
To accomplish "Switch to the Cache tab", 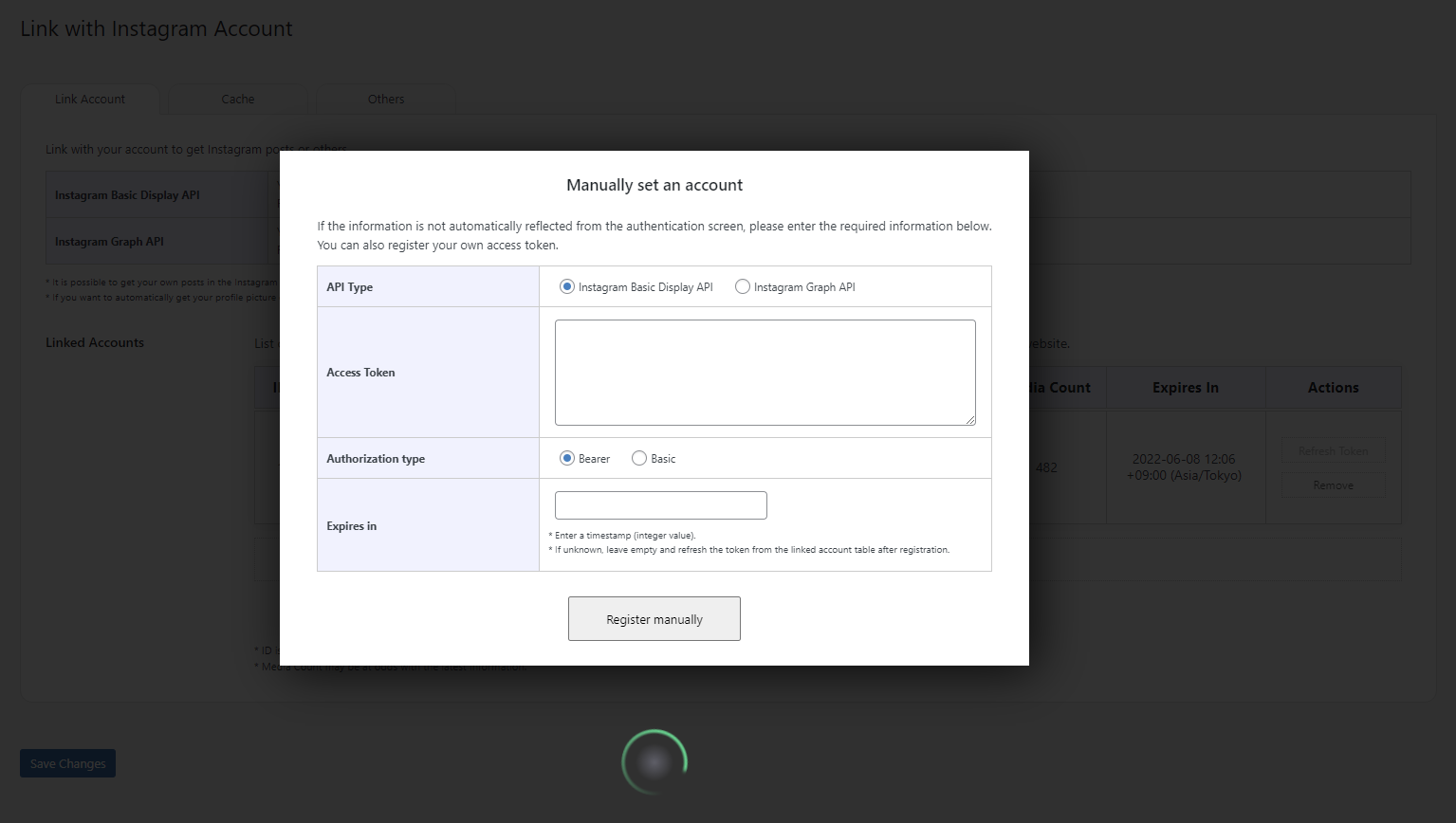I will (238, 100).
